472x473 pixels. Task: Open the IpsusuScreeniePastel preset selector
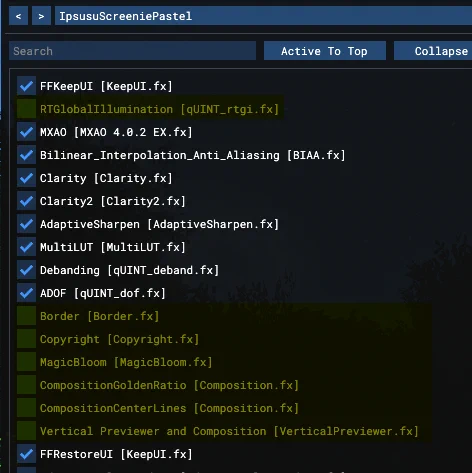coord(263,16)
